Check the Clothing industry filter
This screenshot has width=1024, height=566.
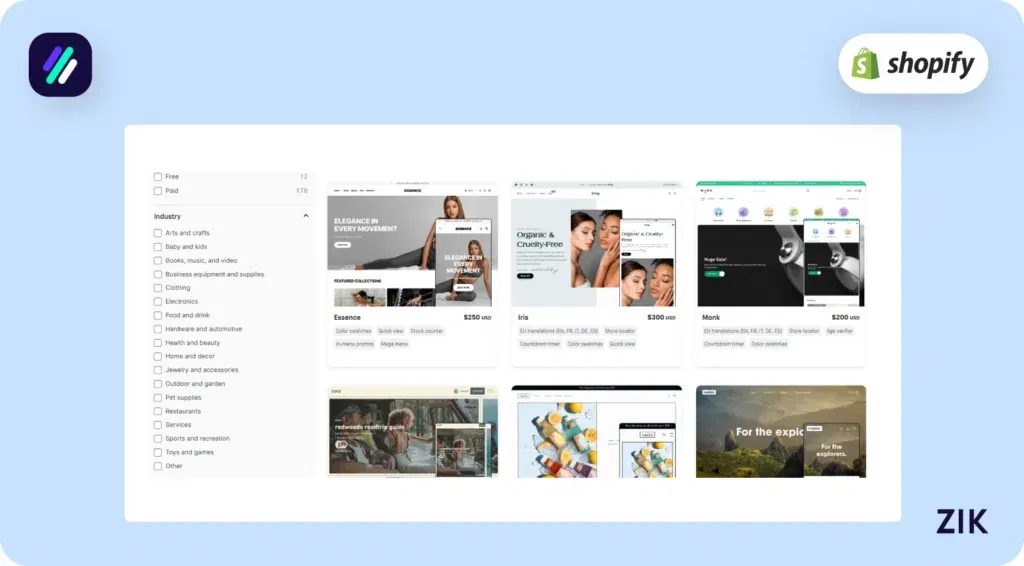(x=157, y=288)
